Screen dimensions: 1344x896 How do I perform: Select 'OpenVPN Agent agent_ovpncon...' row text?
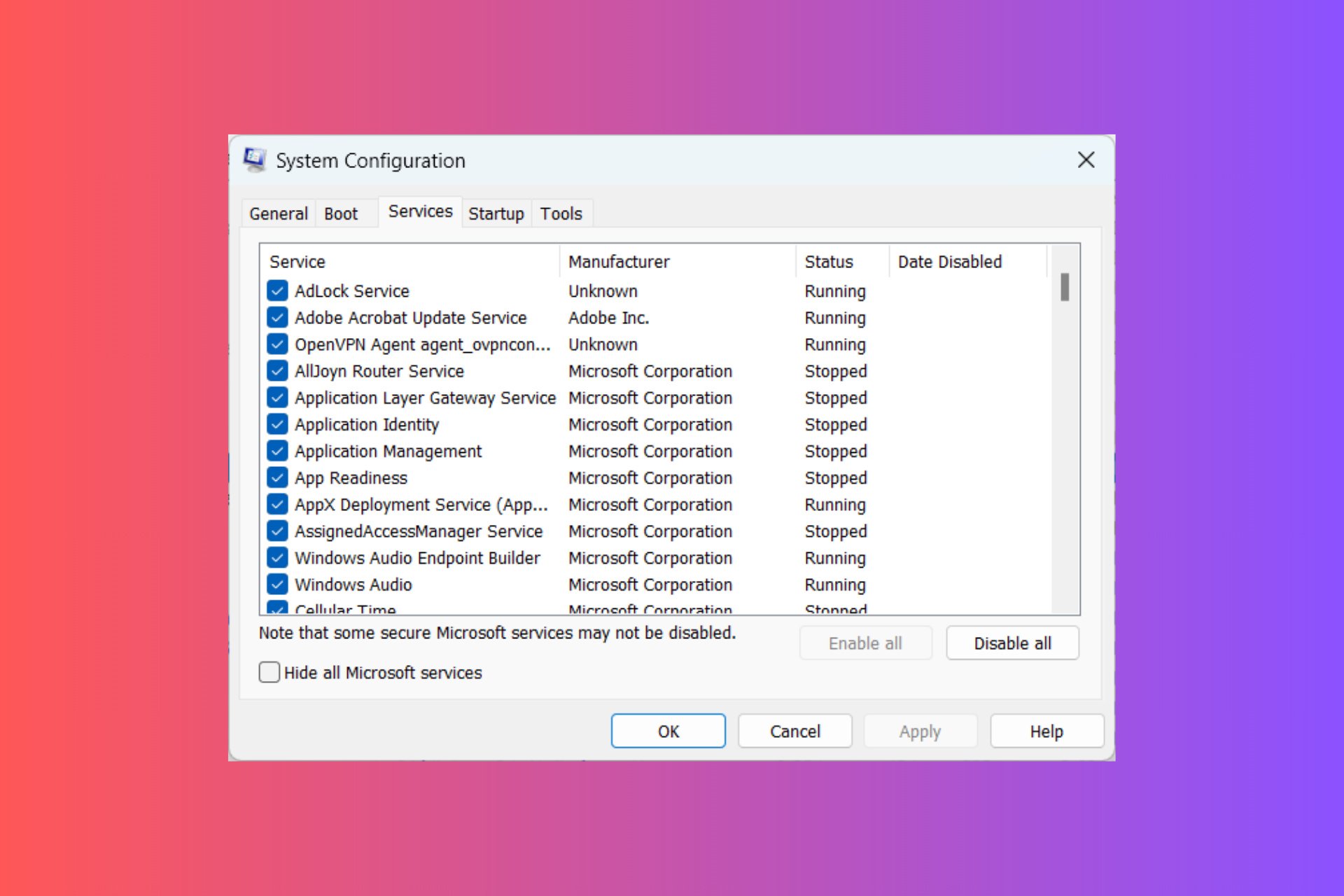pyautogui.click(x=422, y=344)
